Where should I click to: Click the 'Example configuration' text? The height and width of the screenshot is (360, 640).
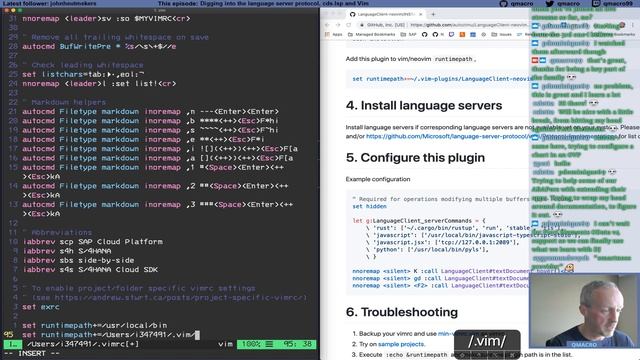click(x=378, y=179)
